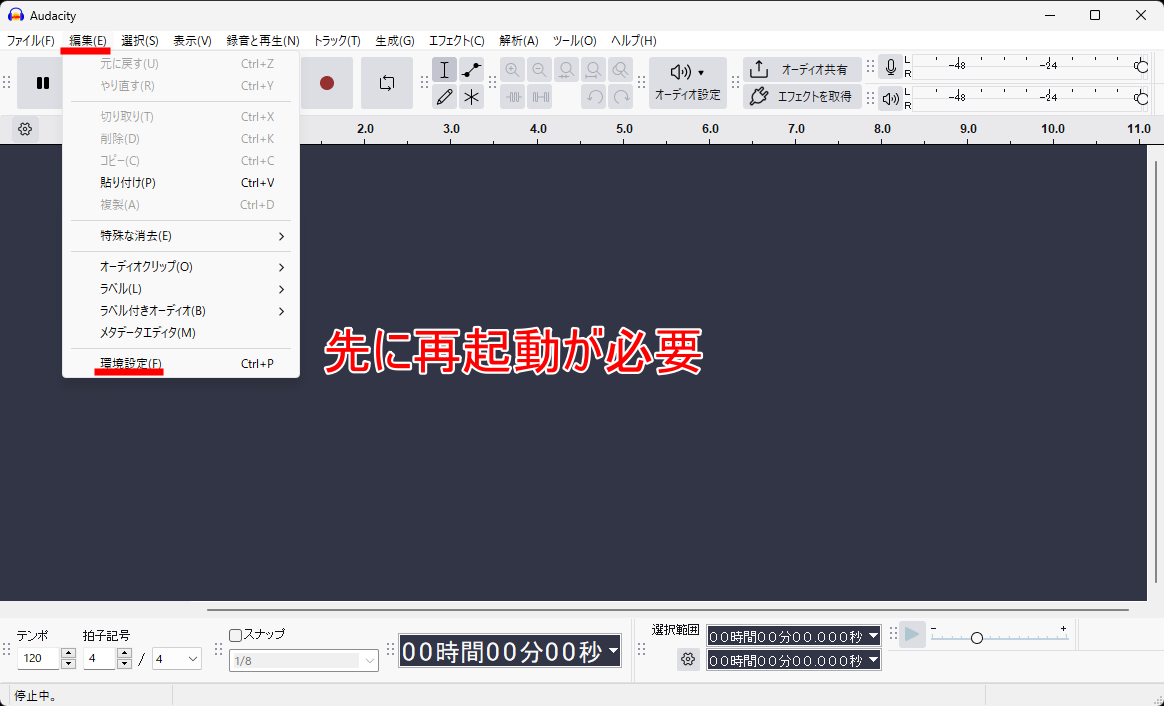Screen dimensions: 1164x706
Task: Click the Zoom Out magnifier icon
Action: tap(539, 70)
